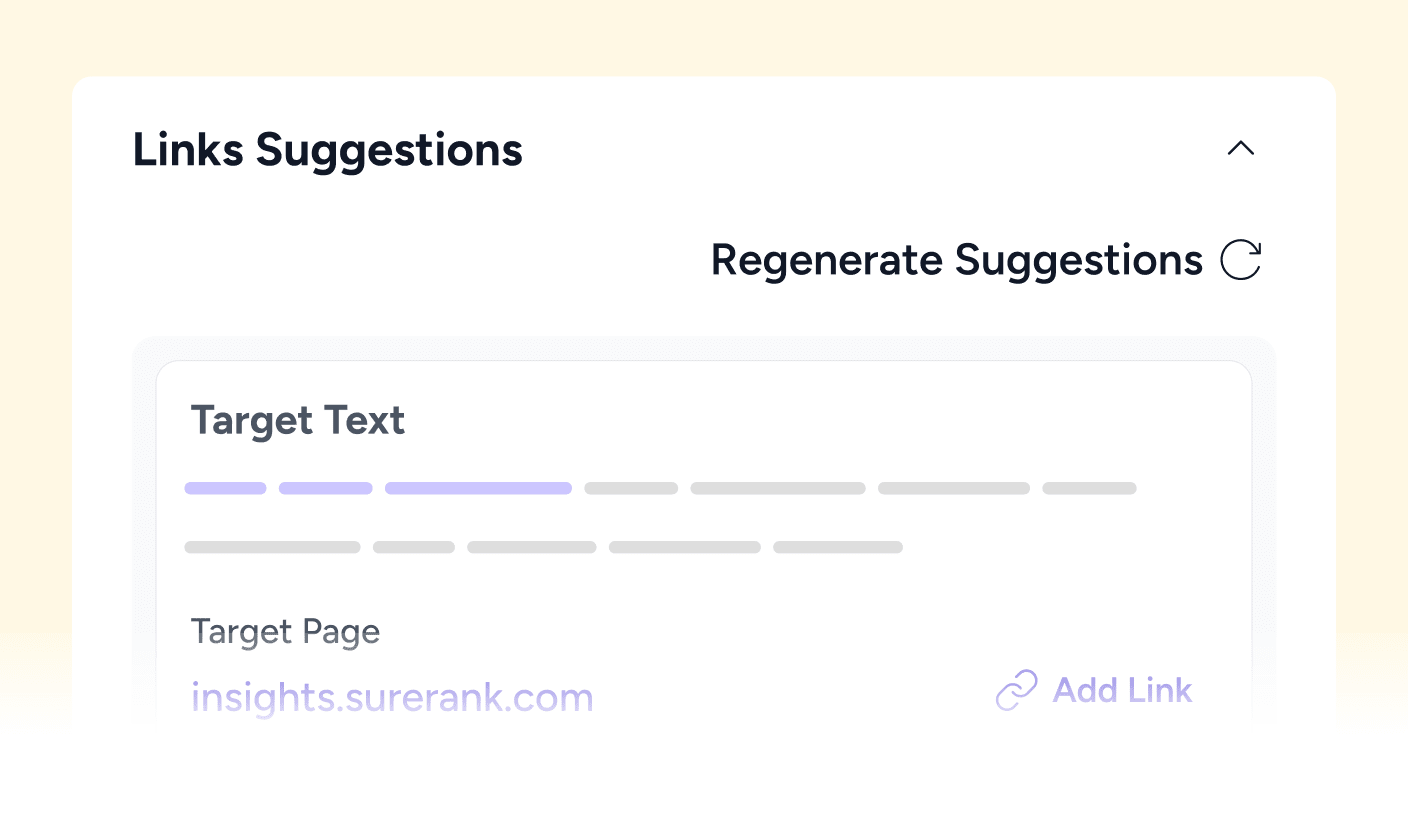The image size is (1408, 828).
Task: Click the Add Link action
Action: [x=1122, y=690]
